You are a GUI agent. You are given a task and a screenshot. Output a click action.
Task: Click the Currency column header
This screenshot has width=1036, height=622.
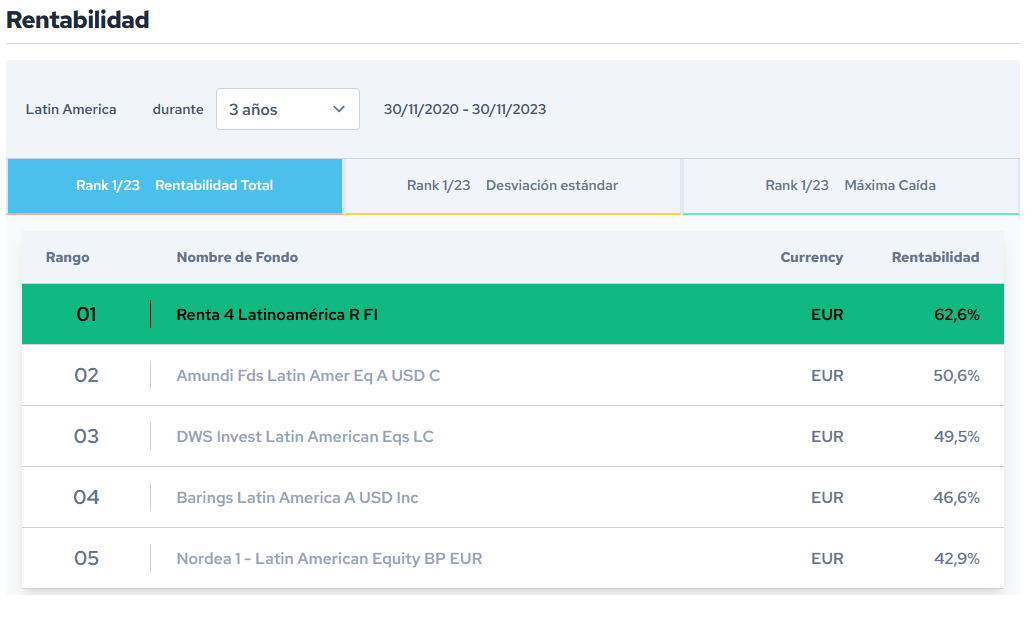(x=811, y=257)
